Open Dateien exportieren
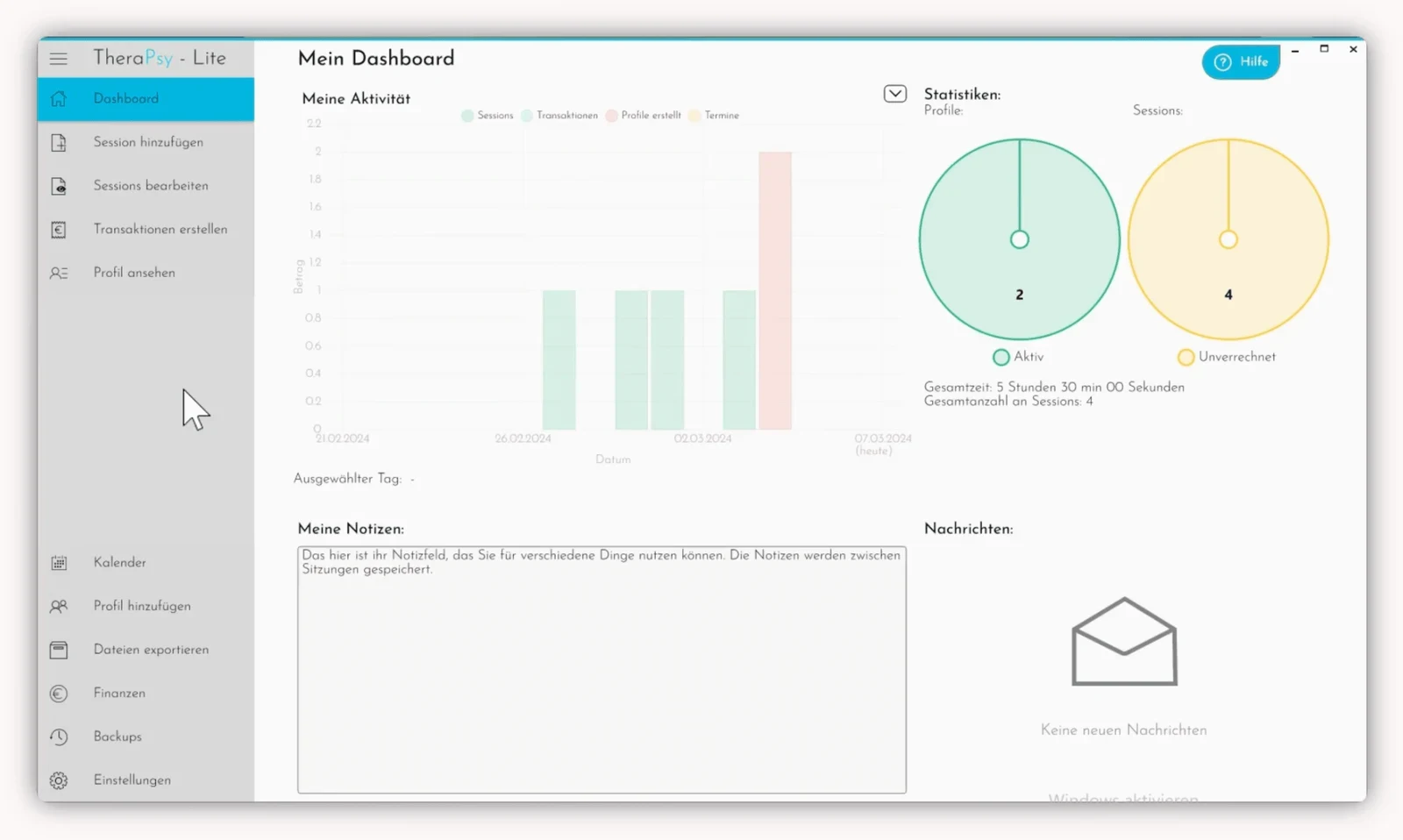Viewport: 1403px width, 840px height. point(146,650)
